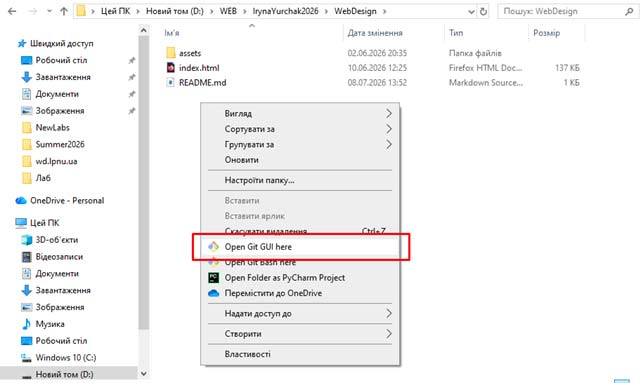Expand the Групувати за submenu
643x383 pixels.
pos(300,144)
